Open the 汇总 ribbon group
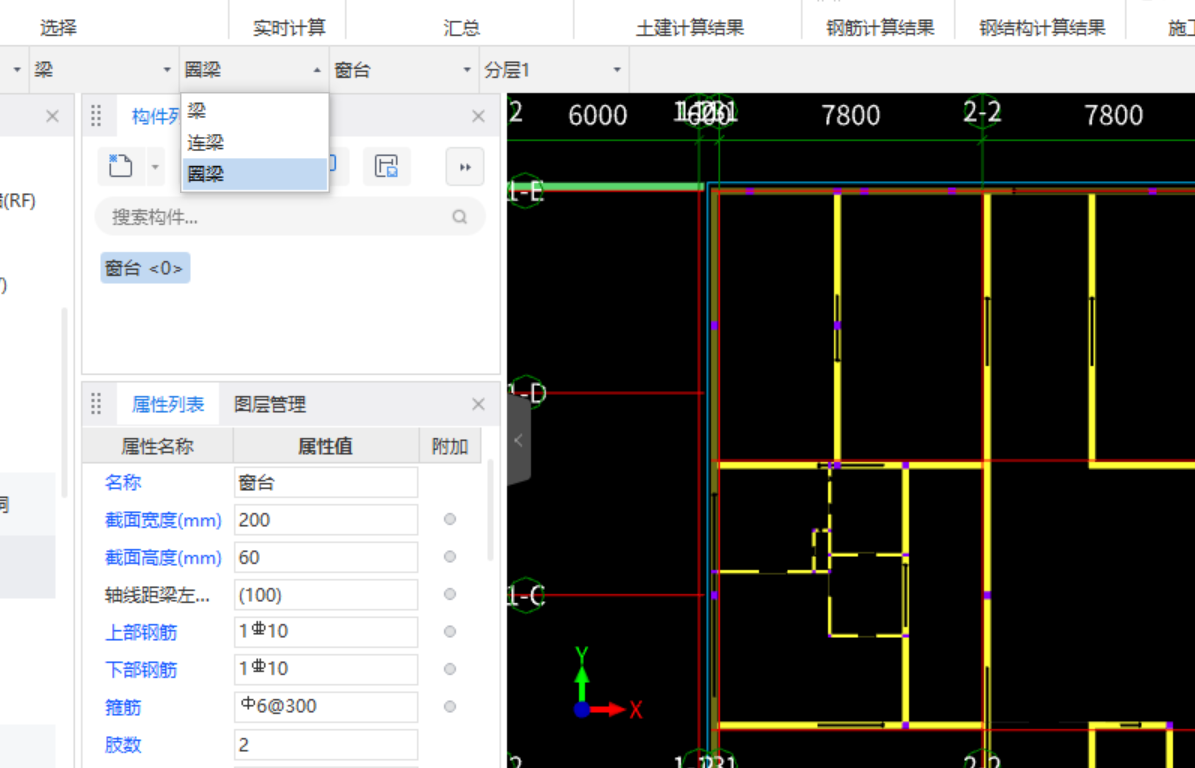The width and height of the screenshot is (1195, 768). tap(462, 28)
